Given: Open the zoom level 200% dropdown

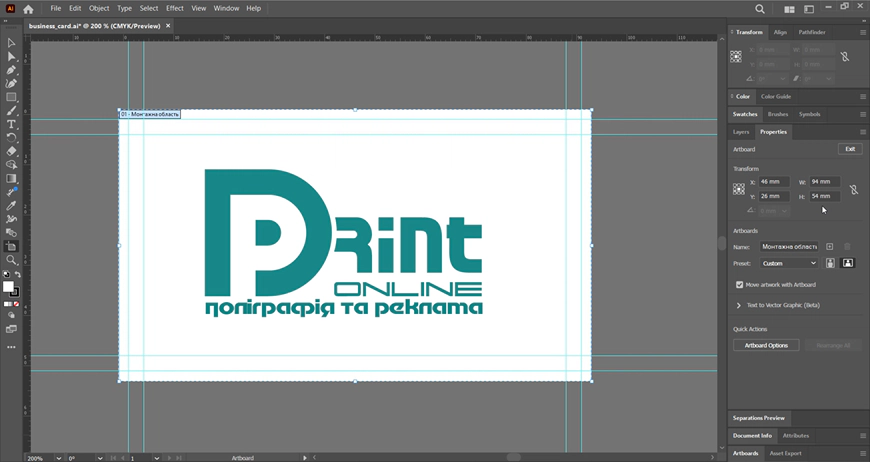Looking at the screenshot, I should point(58,458).
